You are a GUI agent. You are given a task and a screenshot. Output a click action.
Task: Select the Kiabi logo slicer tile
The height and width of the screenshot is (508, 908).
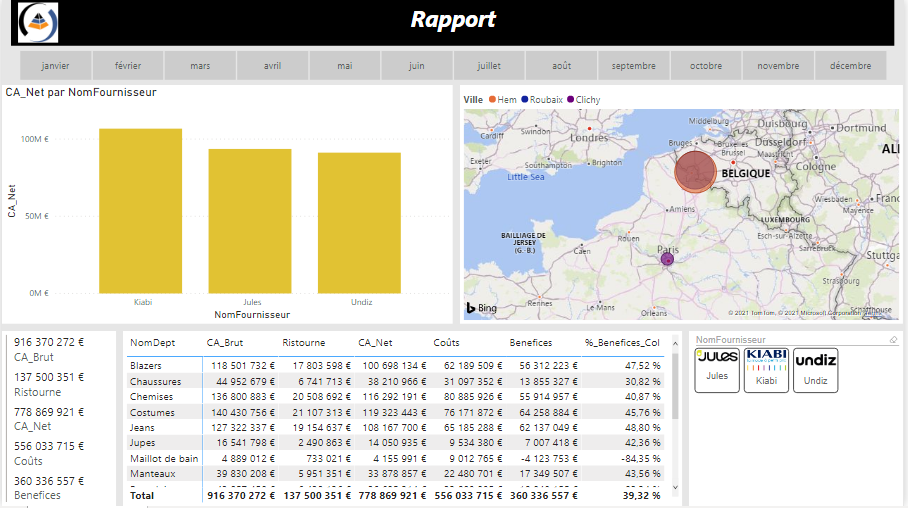coord(767,369)
